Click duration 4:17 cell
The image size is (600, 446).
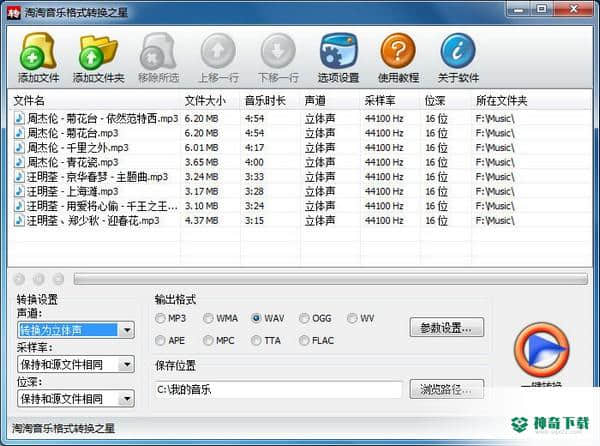click(254, 148)
